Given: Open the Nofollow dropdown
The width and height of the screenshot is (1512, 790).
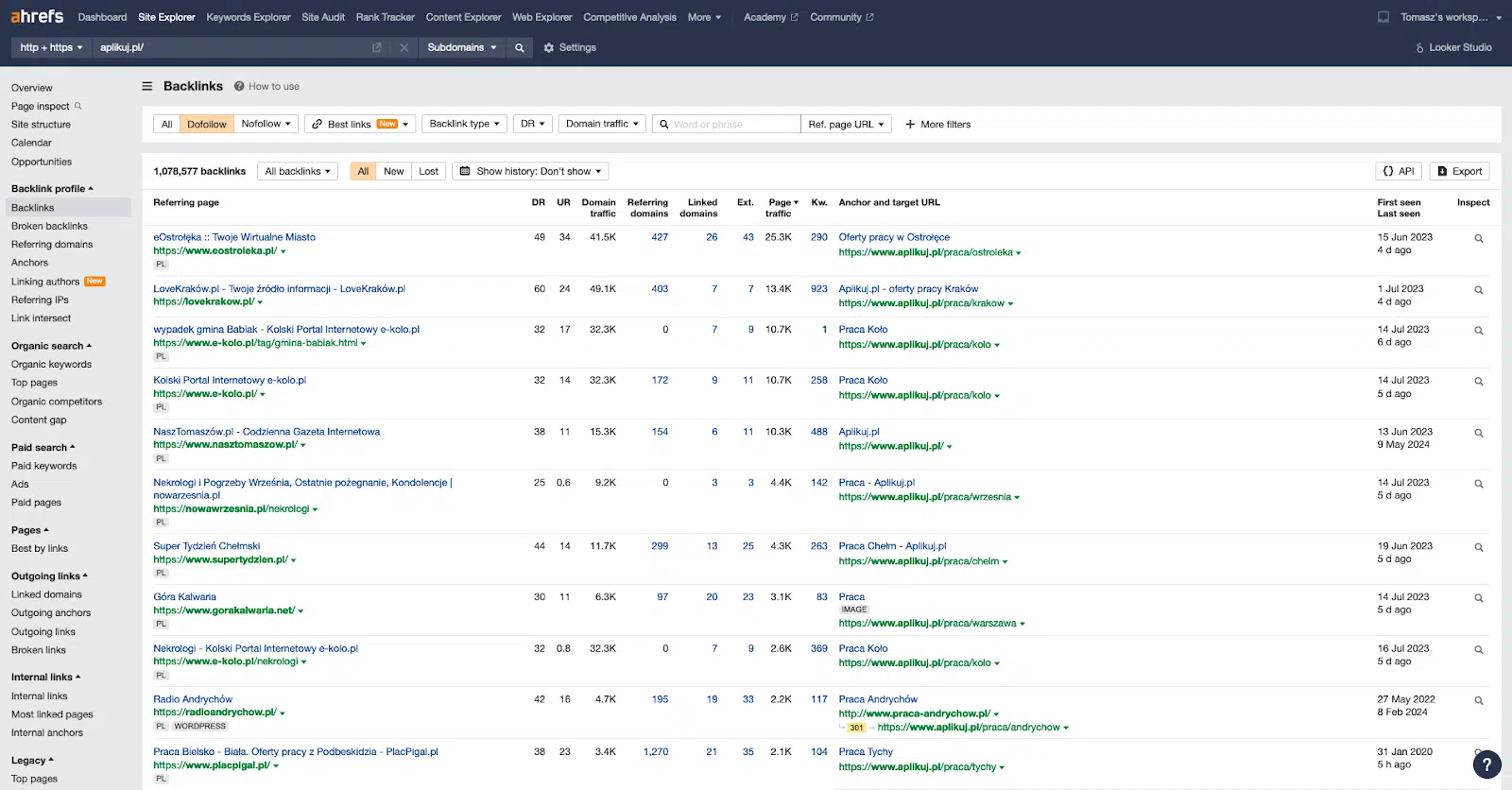Looking at the screenshot, I should click(266, 124).
